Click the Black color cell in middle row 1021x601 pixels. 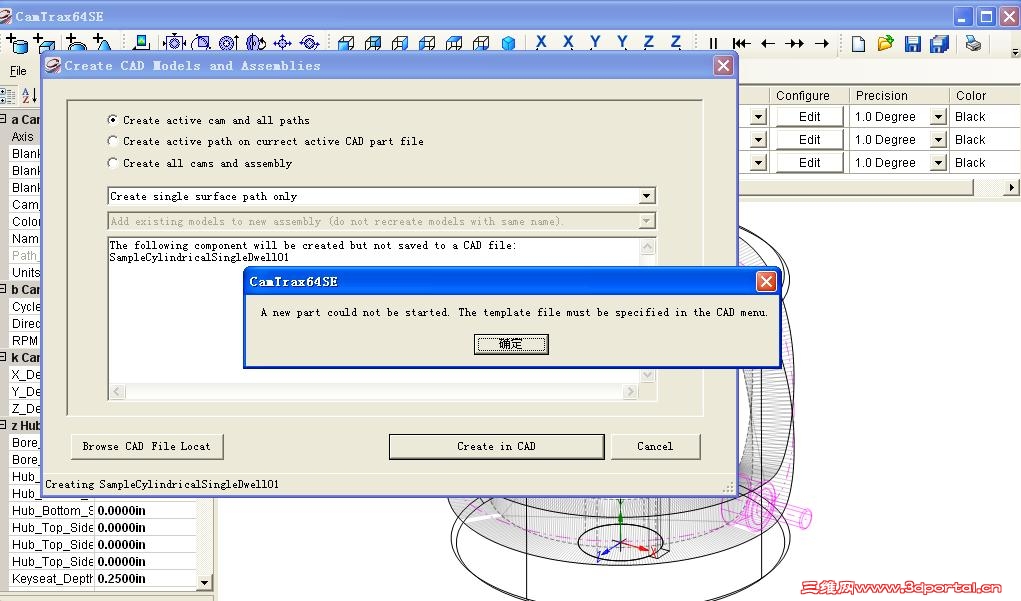[x=985, y=140]
